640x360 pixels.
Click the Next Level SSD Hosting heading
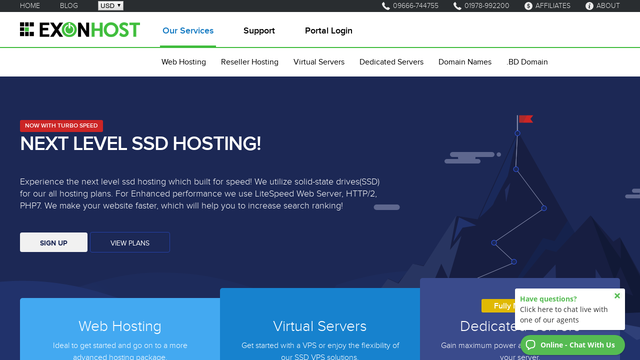(x=140, y=144)
